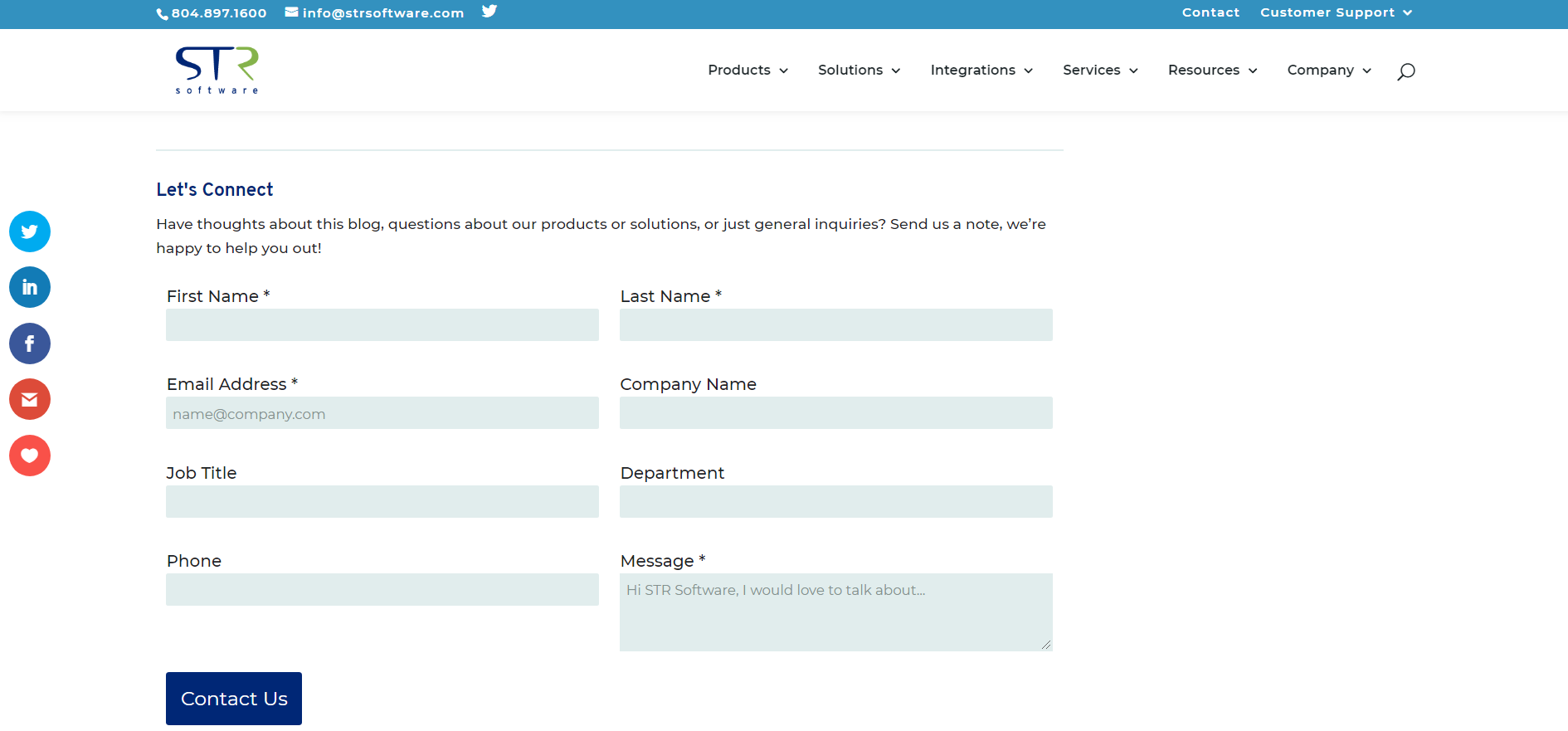Select the Services menu item
The image size is (1568, 731).
[x=1099, y=71]
